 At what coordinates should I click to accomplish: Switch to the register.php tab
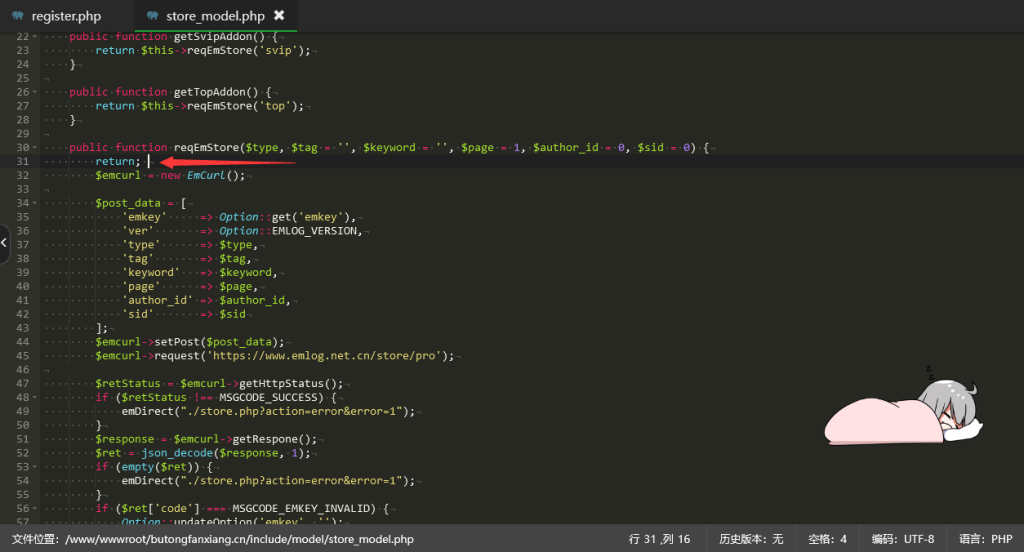point(65,16)
